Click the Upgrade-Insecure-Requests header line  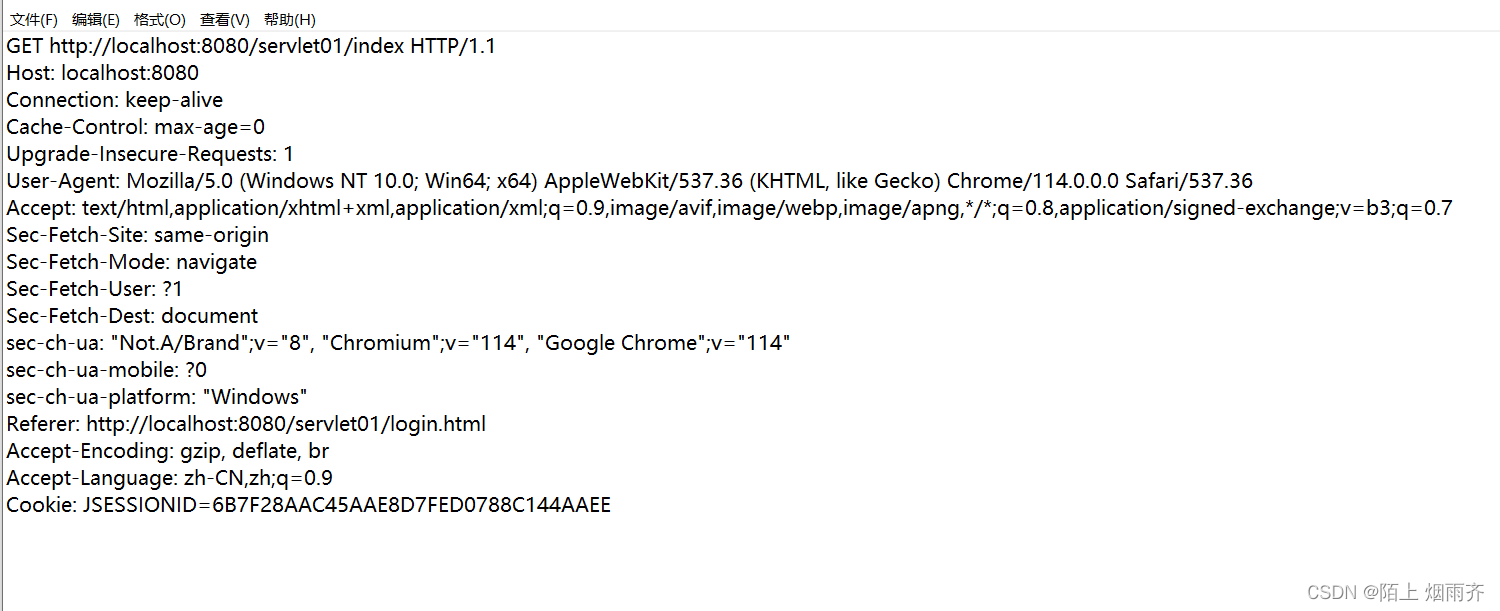(150, 154)
